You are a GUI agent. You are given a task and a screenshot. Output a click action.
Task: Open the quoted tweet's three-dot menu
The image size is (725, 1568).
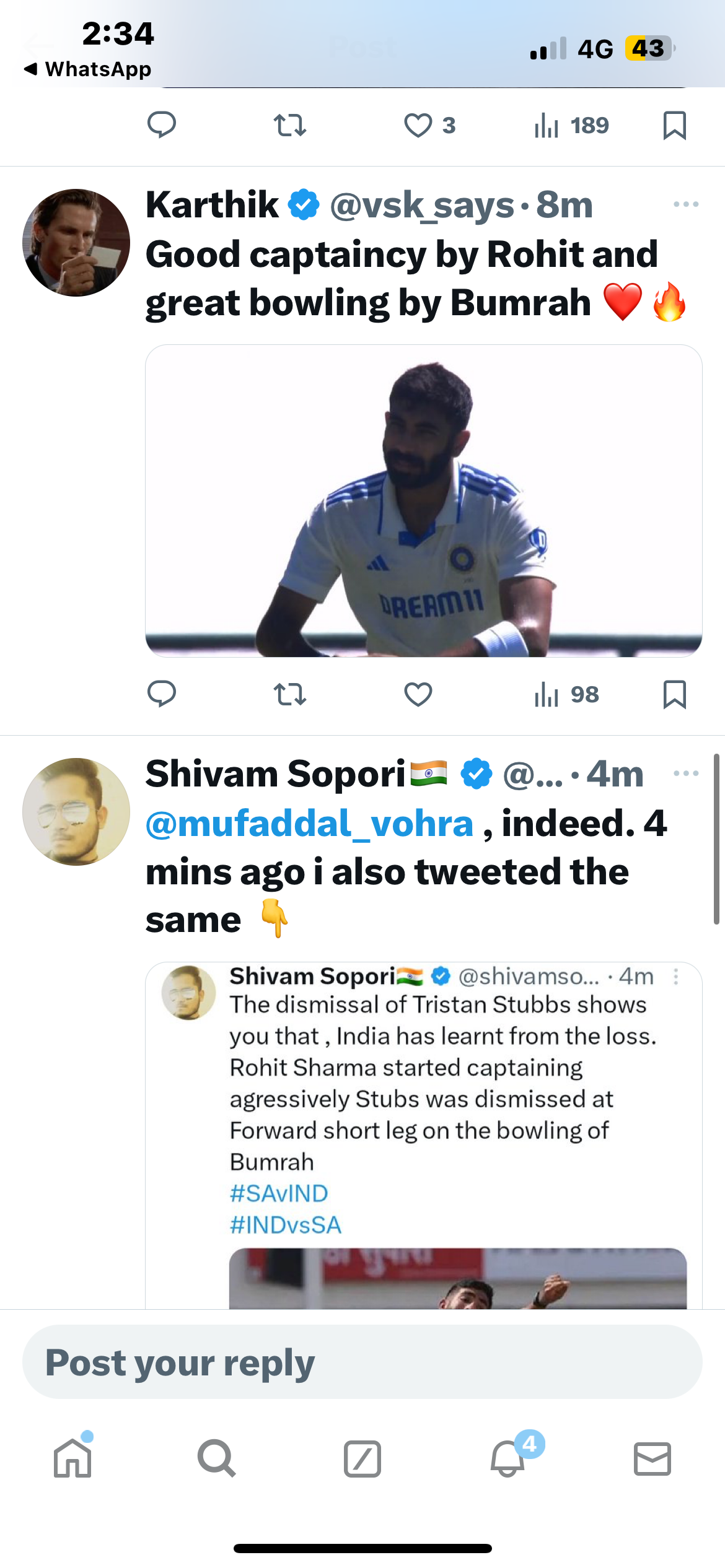pyautogui.click(x=676, y=977)
